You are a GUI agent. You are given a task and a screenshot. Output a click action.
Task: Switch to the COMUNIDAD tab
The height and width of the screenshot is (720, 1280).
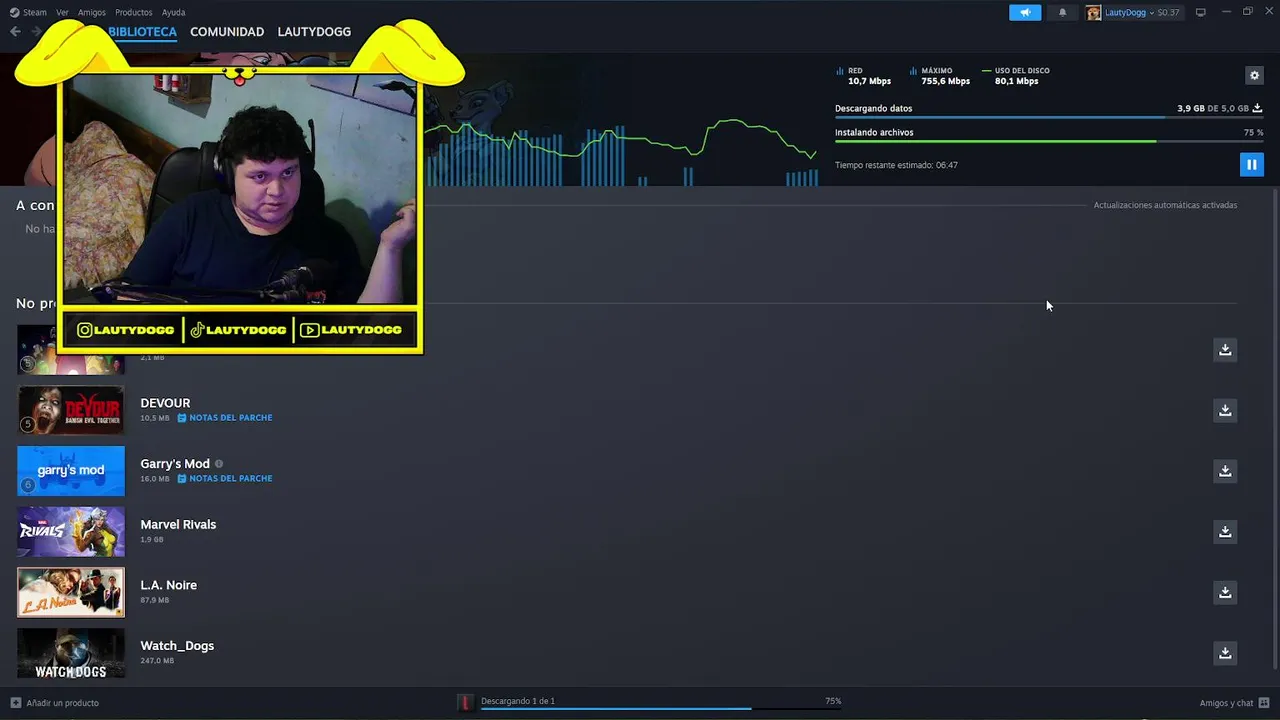[x=227, y=32]
